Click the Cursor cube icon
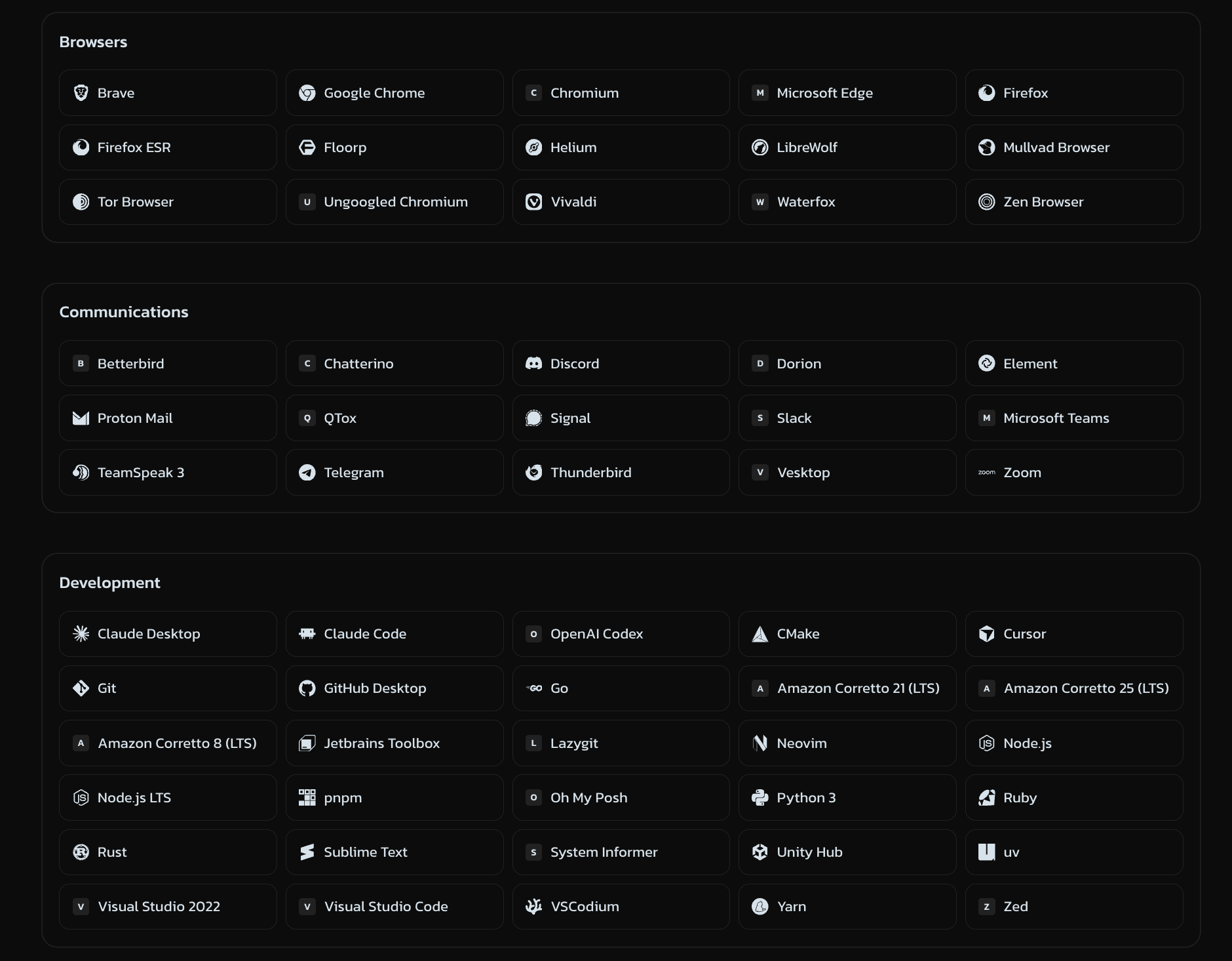 [x=987, y=634]
